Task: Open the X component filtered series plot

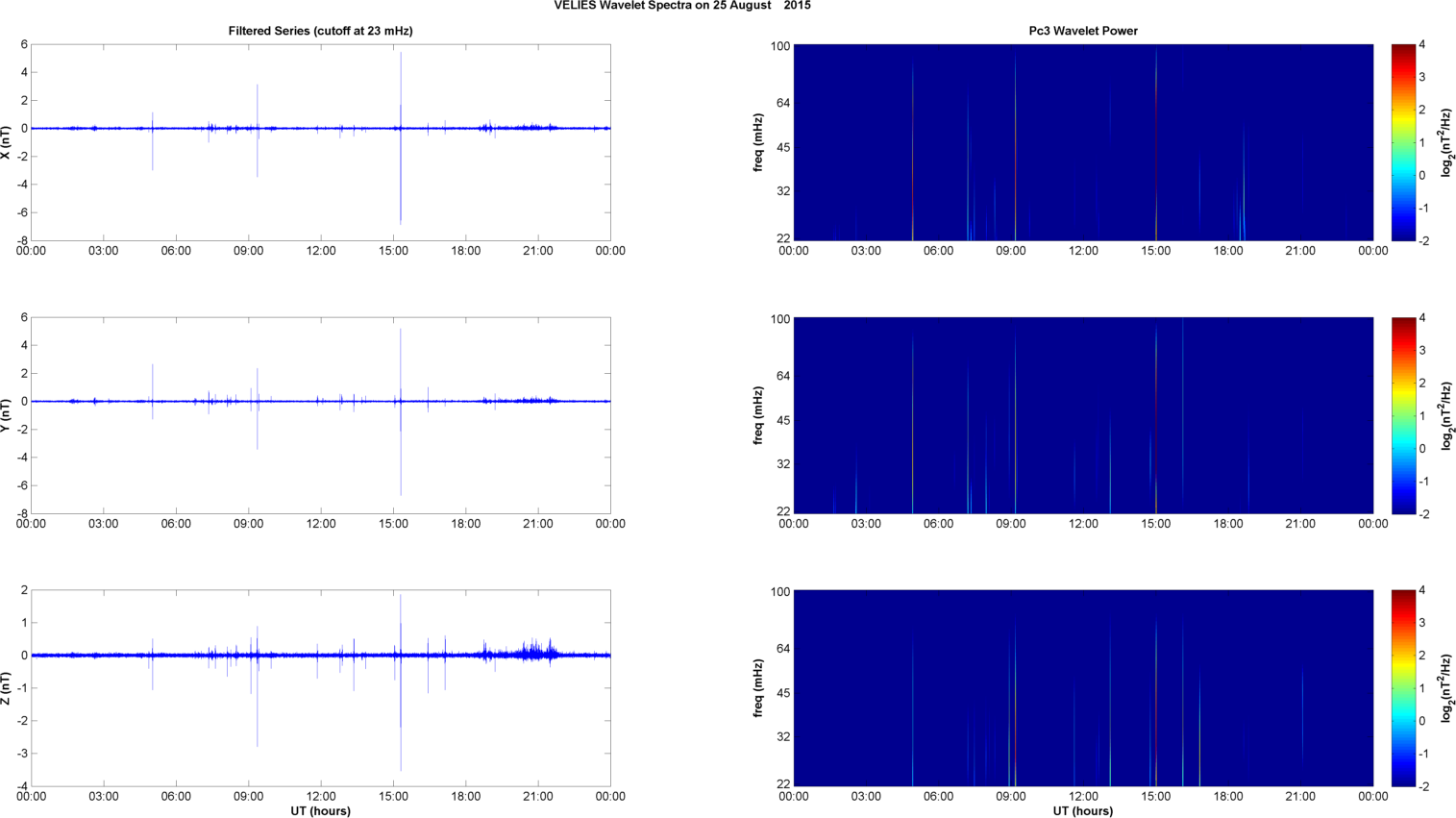Action: (x=321, y=142)
